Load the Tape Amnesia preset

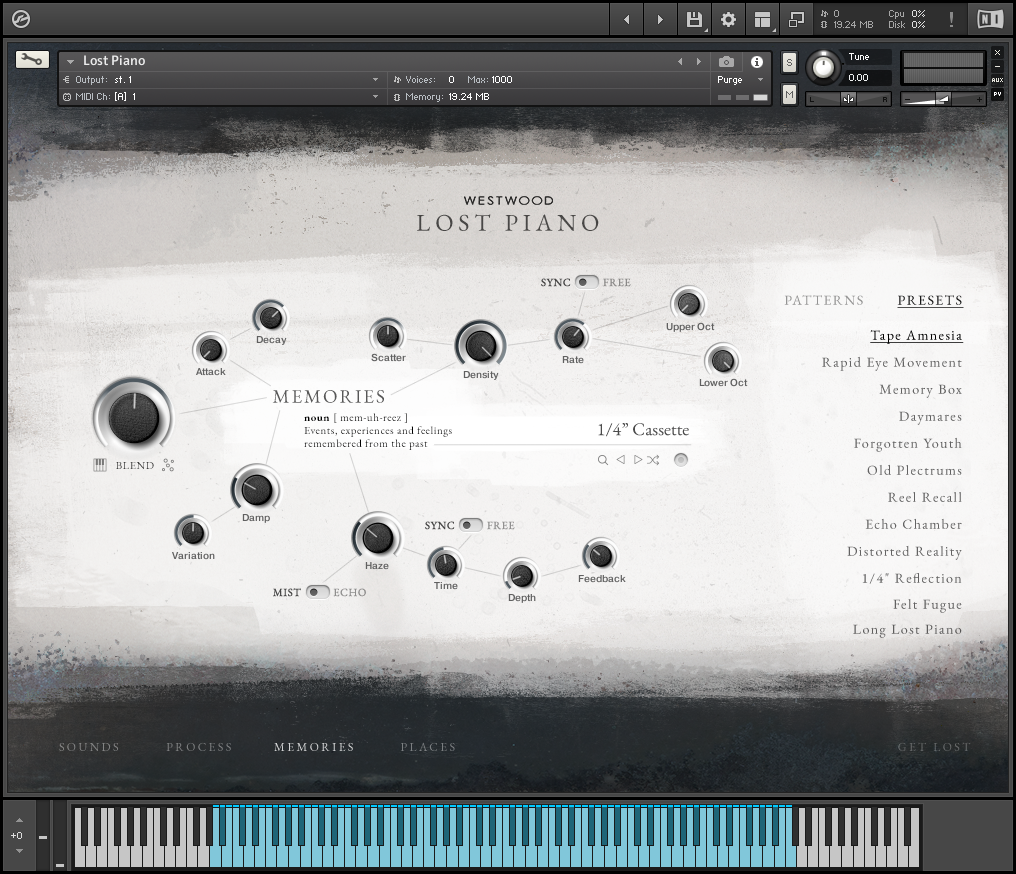tap(916, 336)
